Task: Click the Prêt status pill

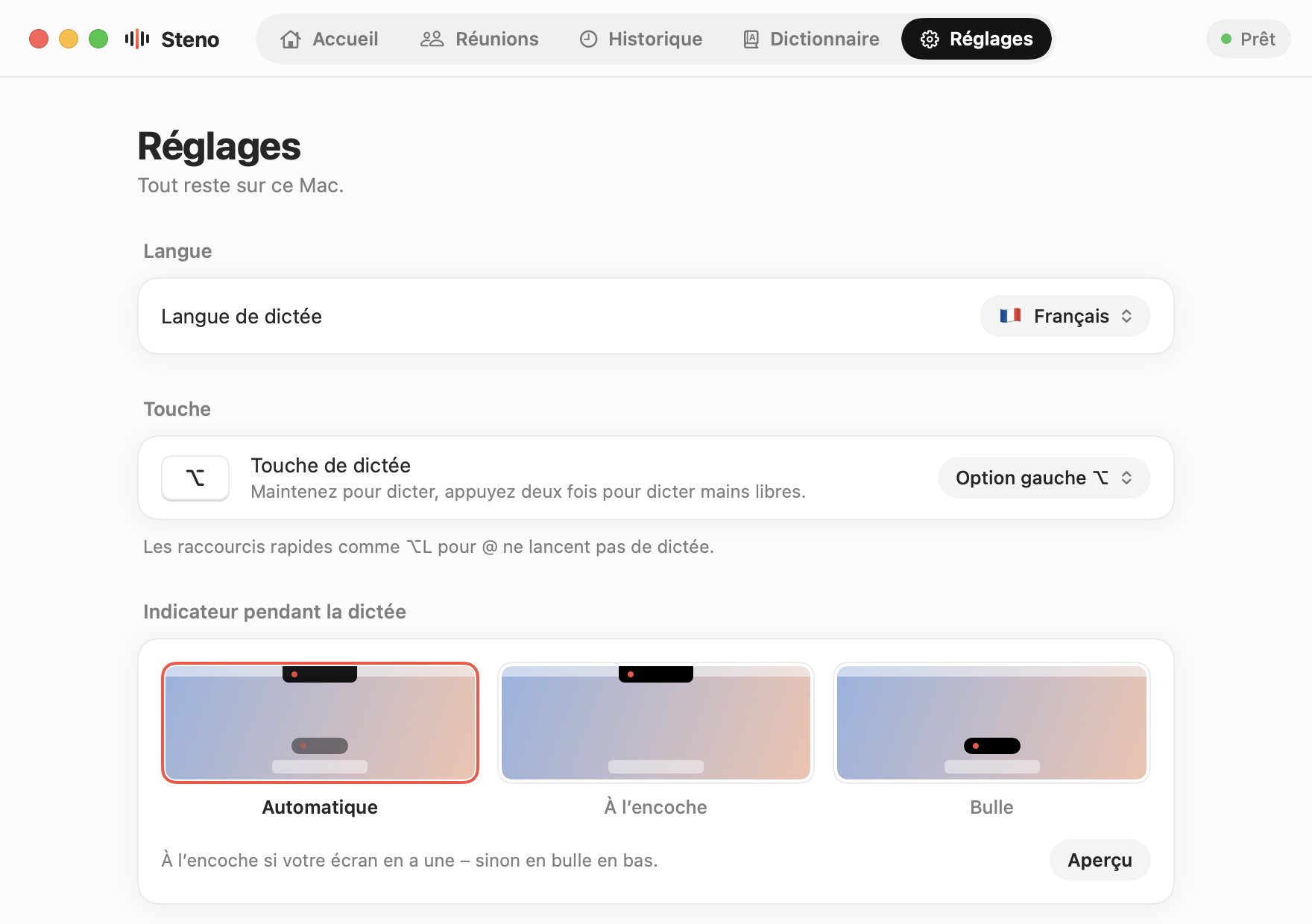Action: pyautogui.click(x=1248, y=39)
